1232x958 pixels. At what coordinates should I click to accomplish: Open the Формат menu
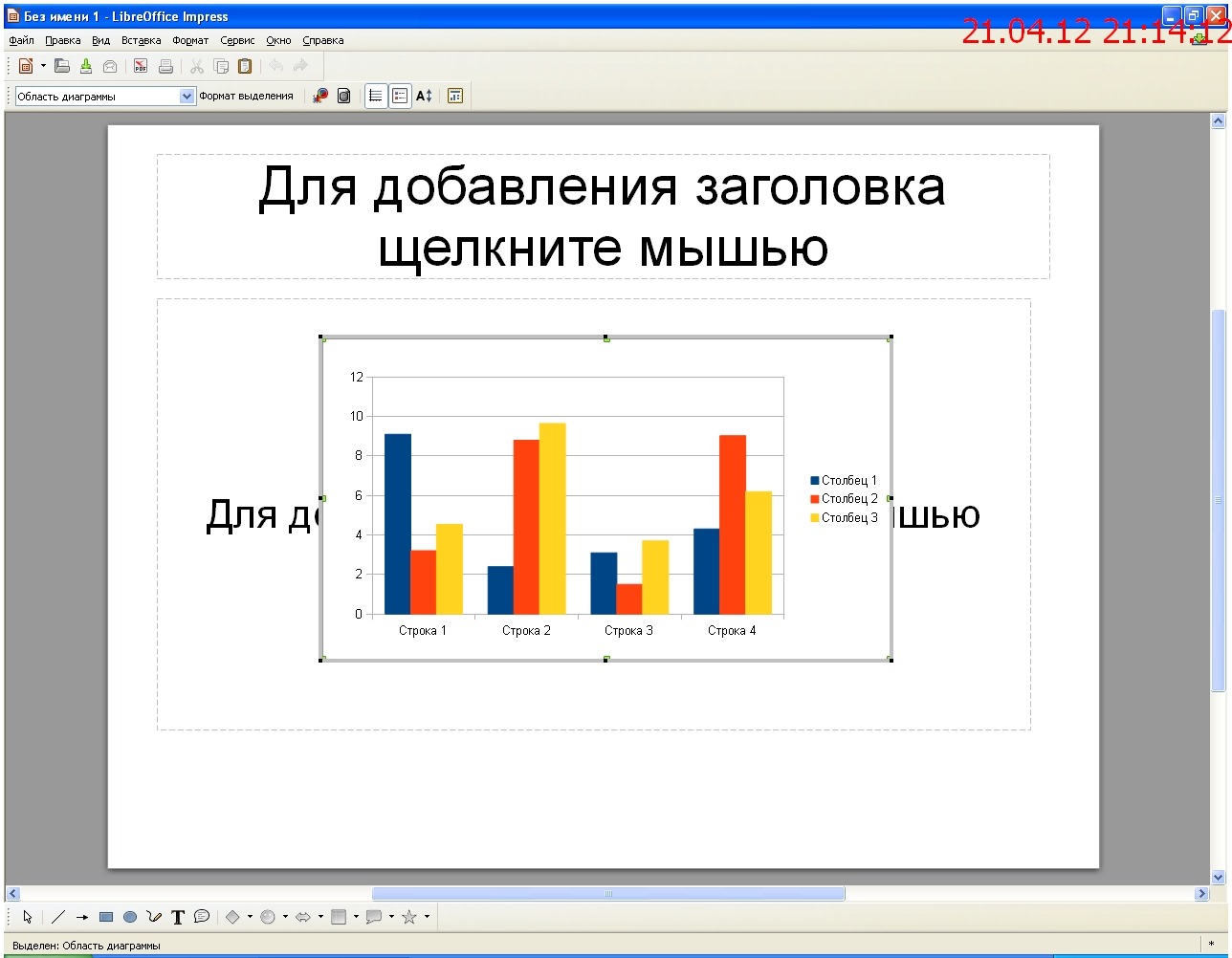pos(190,40)
